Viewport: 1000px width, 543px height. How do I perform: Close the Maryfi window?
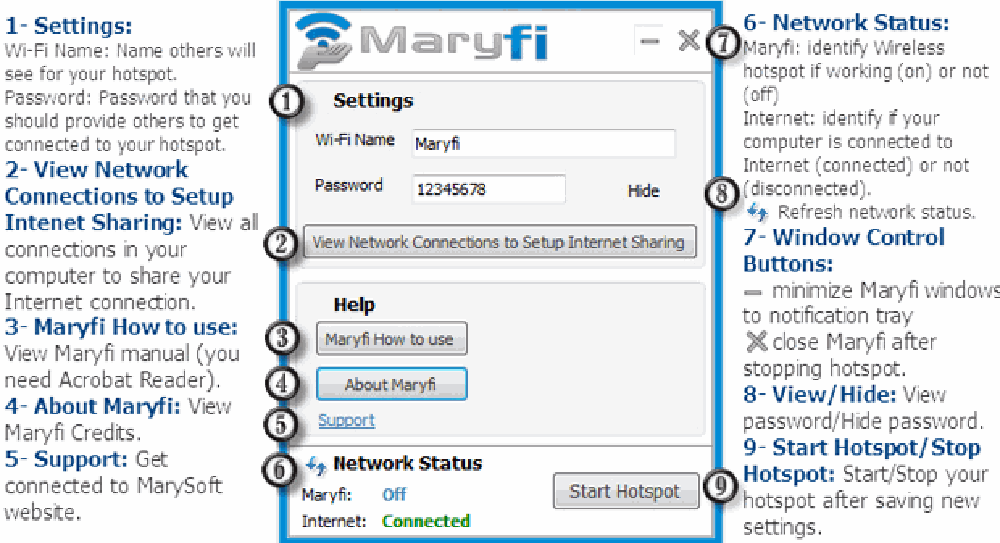point(689,40)
